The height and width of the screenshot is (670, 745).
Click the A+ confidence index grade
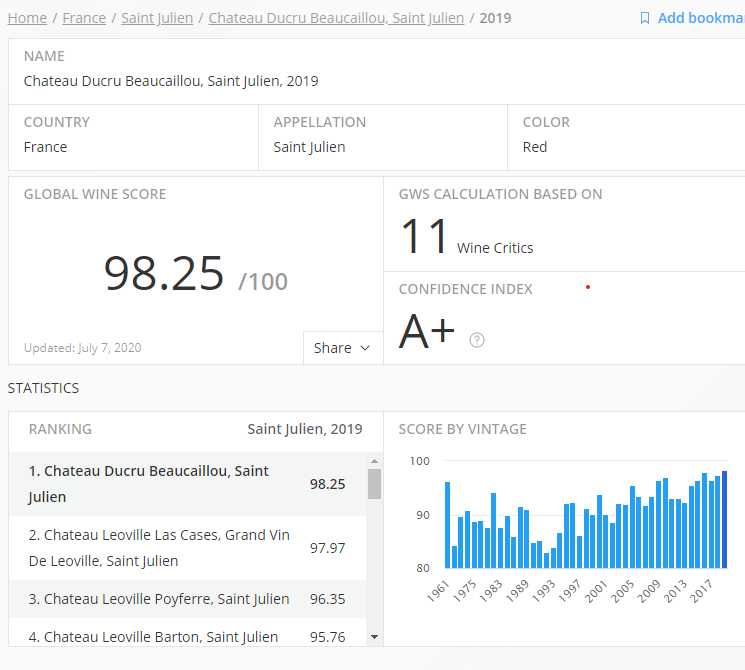[x=426, y=331]
